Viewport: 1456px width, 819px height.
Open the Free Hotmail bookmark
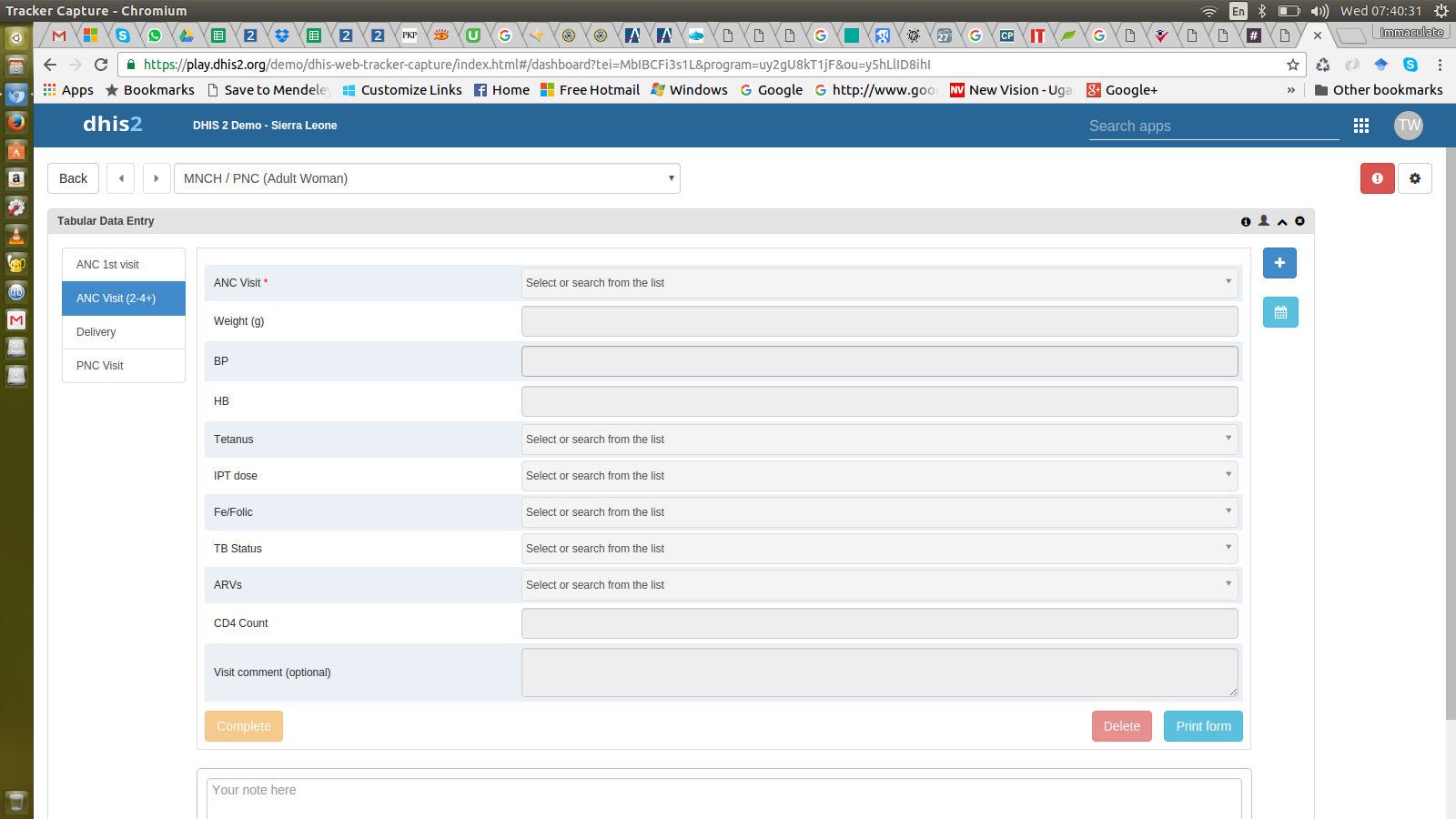[591, 90]
